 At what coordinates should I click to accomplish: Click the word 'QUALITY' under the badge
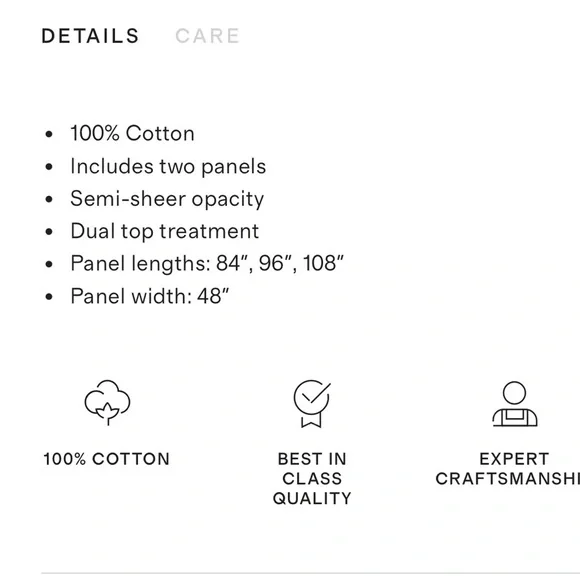tap(312, 498)
